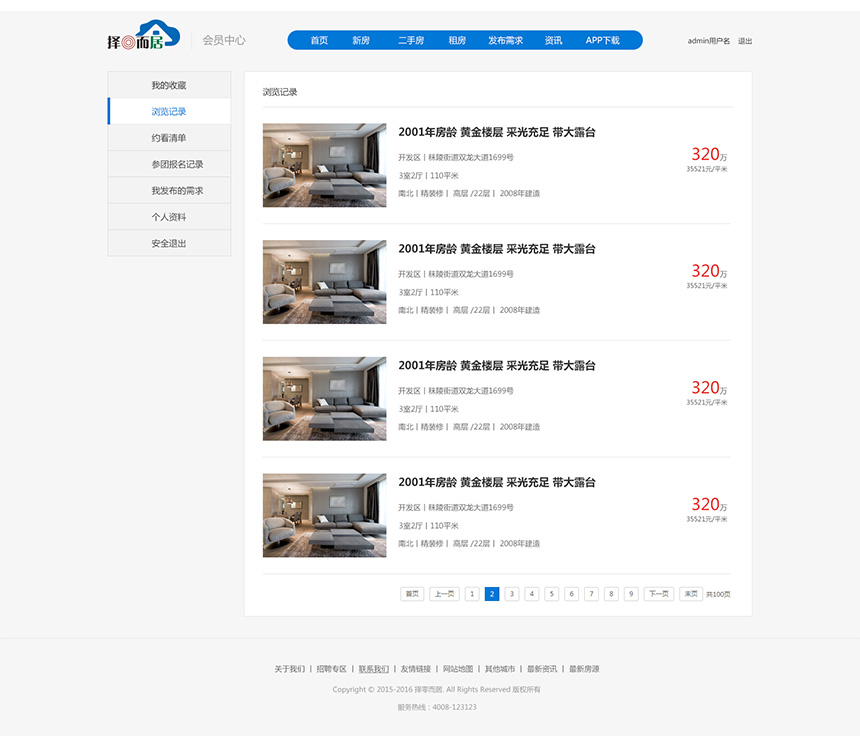Click the admin用户名 account link
This screenshot has width=860, height=753.
coord(708,41)
